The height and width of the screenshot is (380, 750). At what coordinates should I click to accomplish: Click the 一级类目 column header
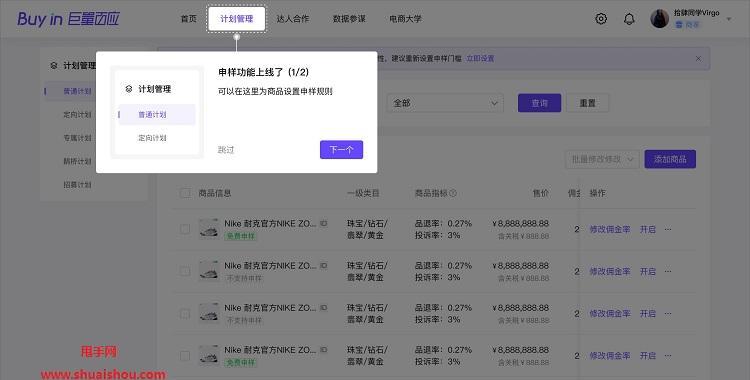tap(363, 193)
